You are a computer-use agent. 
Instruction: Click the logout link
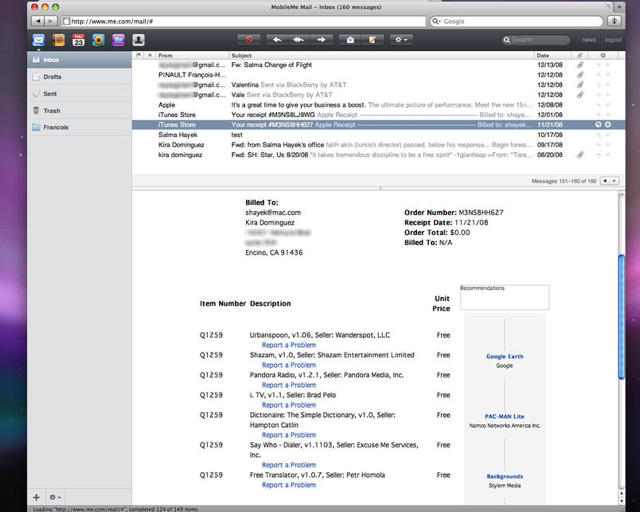pos(613,40)
